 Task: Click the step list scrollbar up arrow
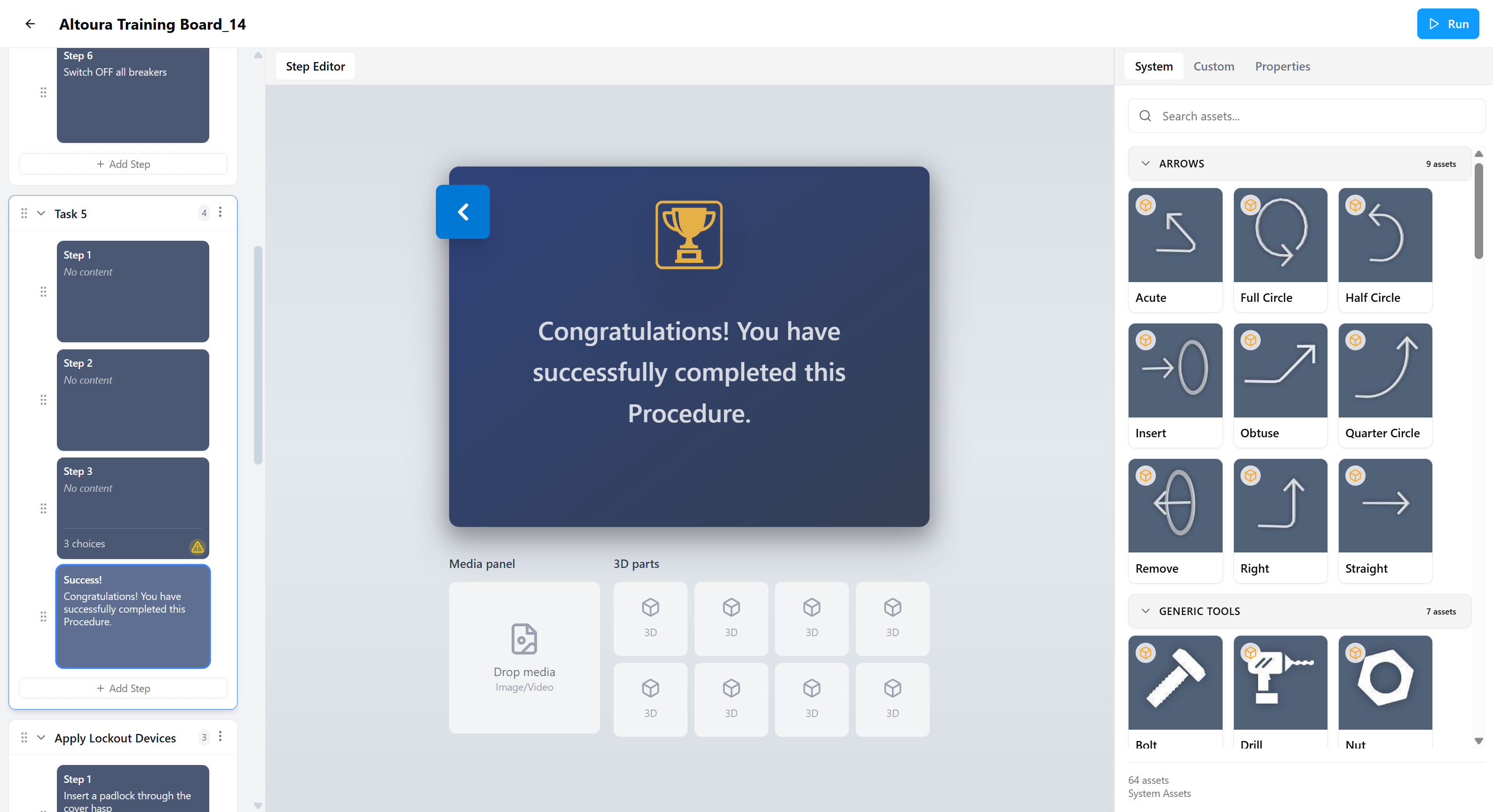(x=258, y=55)
